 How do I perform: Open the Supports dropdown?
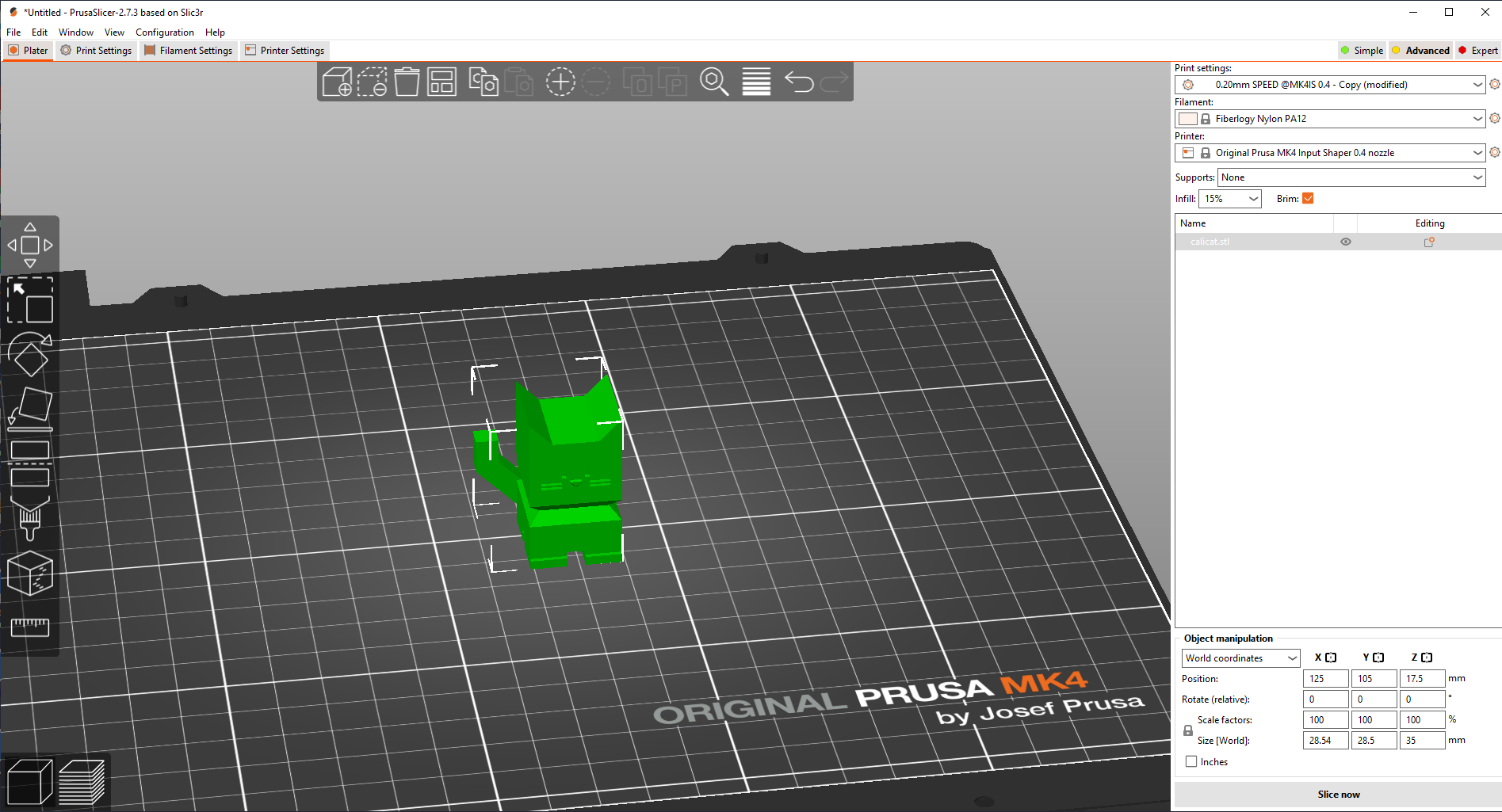coord(1351,177)
